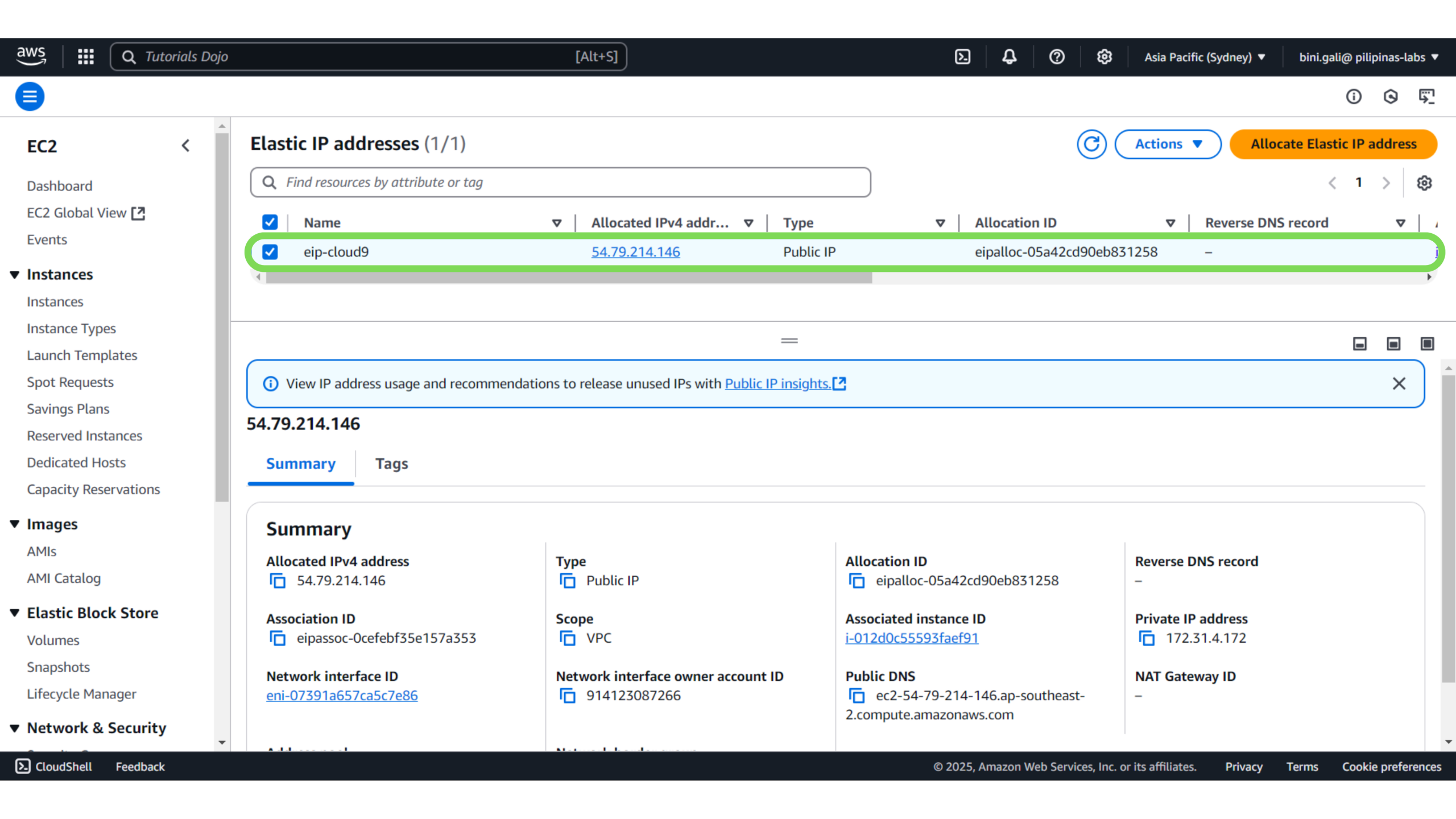Toggle the select-all header checkbox
Image resolution: width=1456 pixels, height=819 pixels.
click(x=270, y=222)
